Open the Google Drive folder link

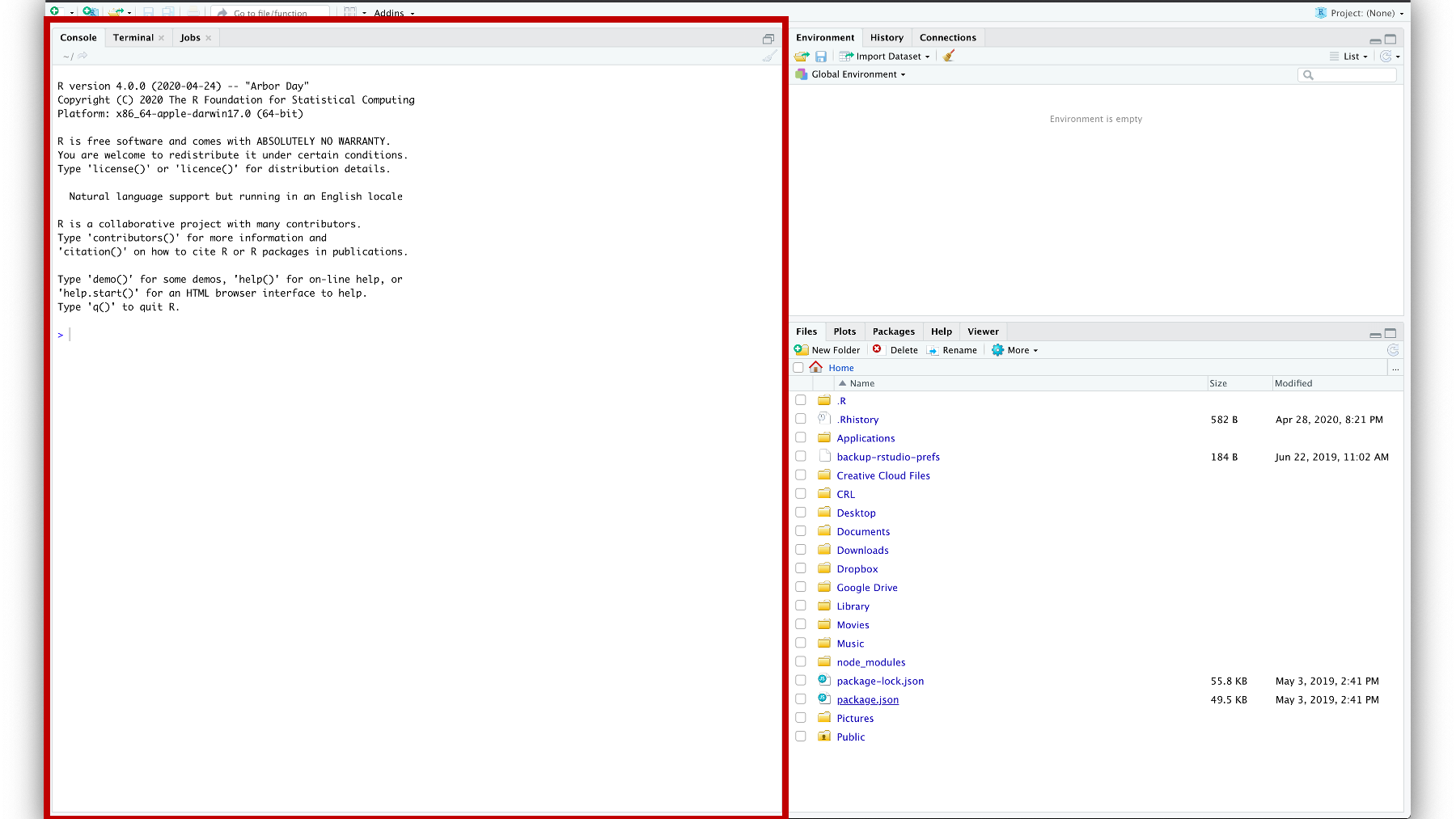coord(867,588)
